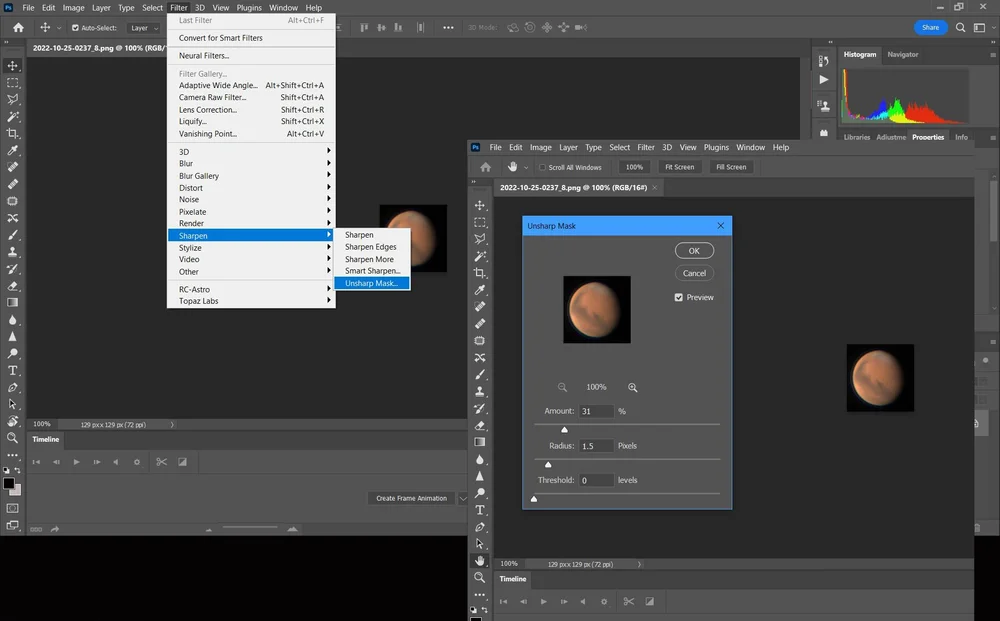Click Cancel in the Unsharp Mask dialog

(694, 273)
